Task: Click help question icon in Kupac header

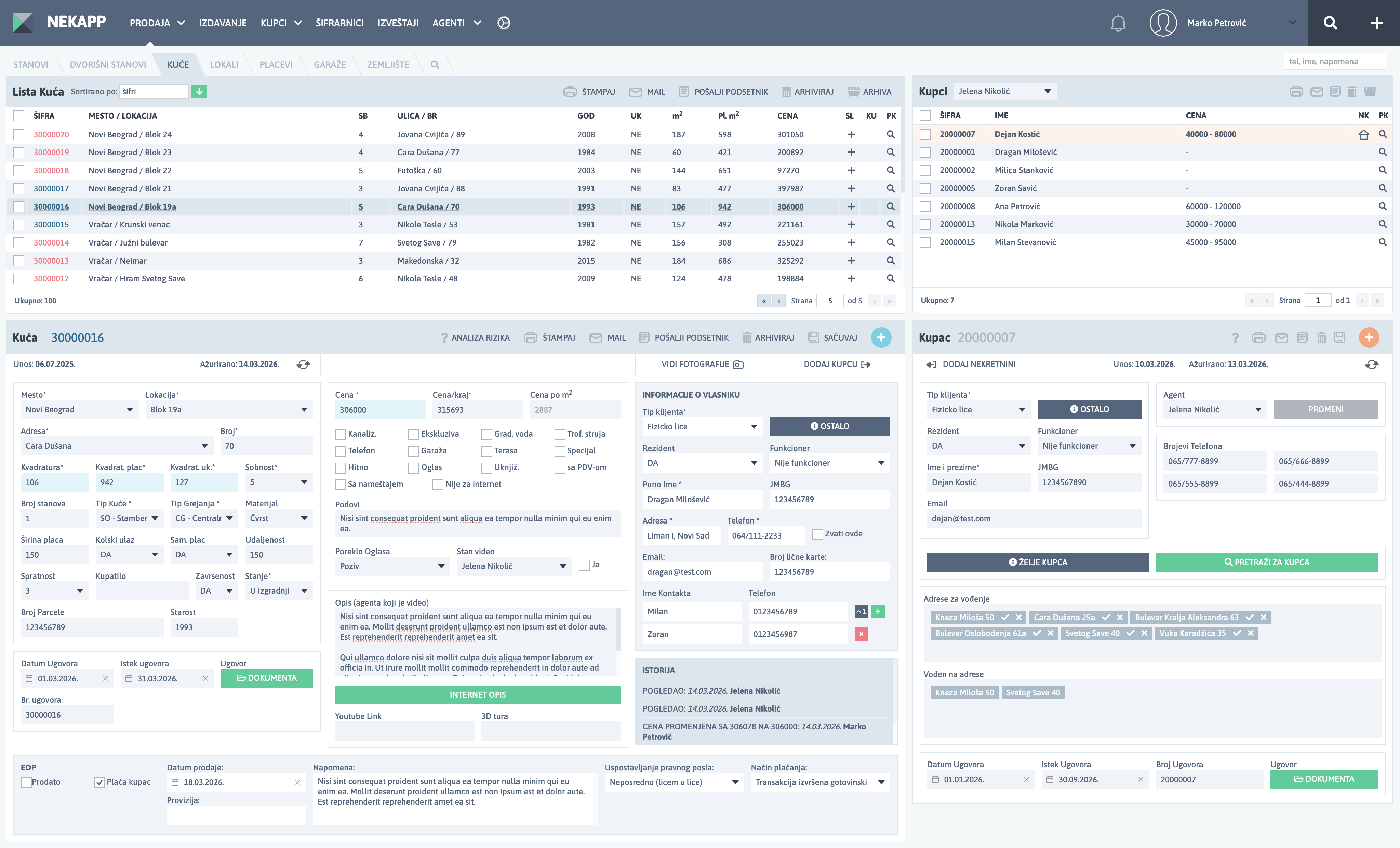Action: point(1235,337)
